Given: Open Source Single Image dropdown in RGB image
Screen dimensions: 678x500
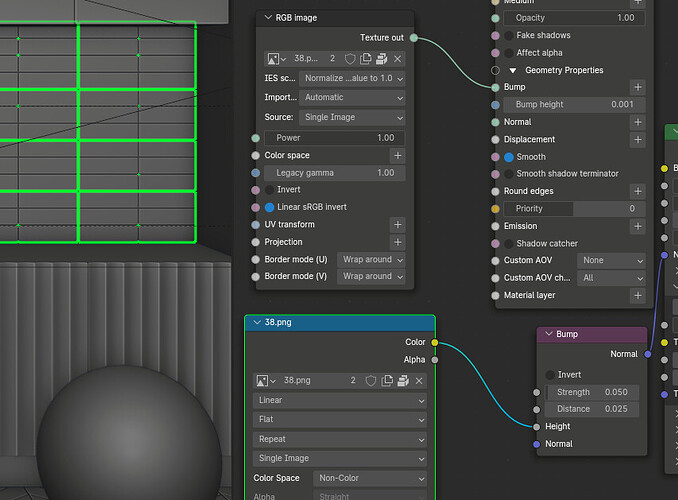Looking at the screenshot, I should tap(352, 117).
